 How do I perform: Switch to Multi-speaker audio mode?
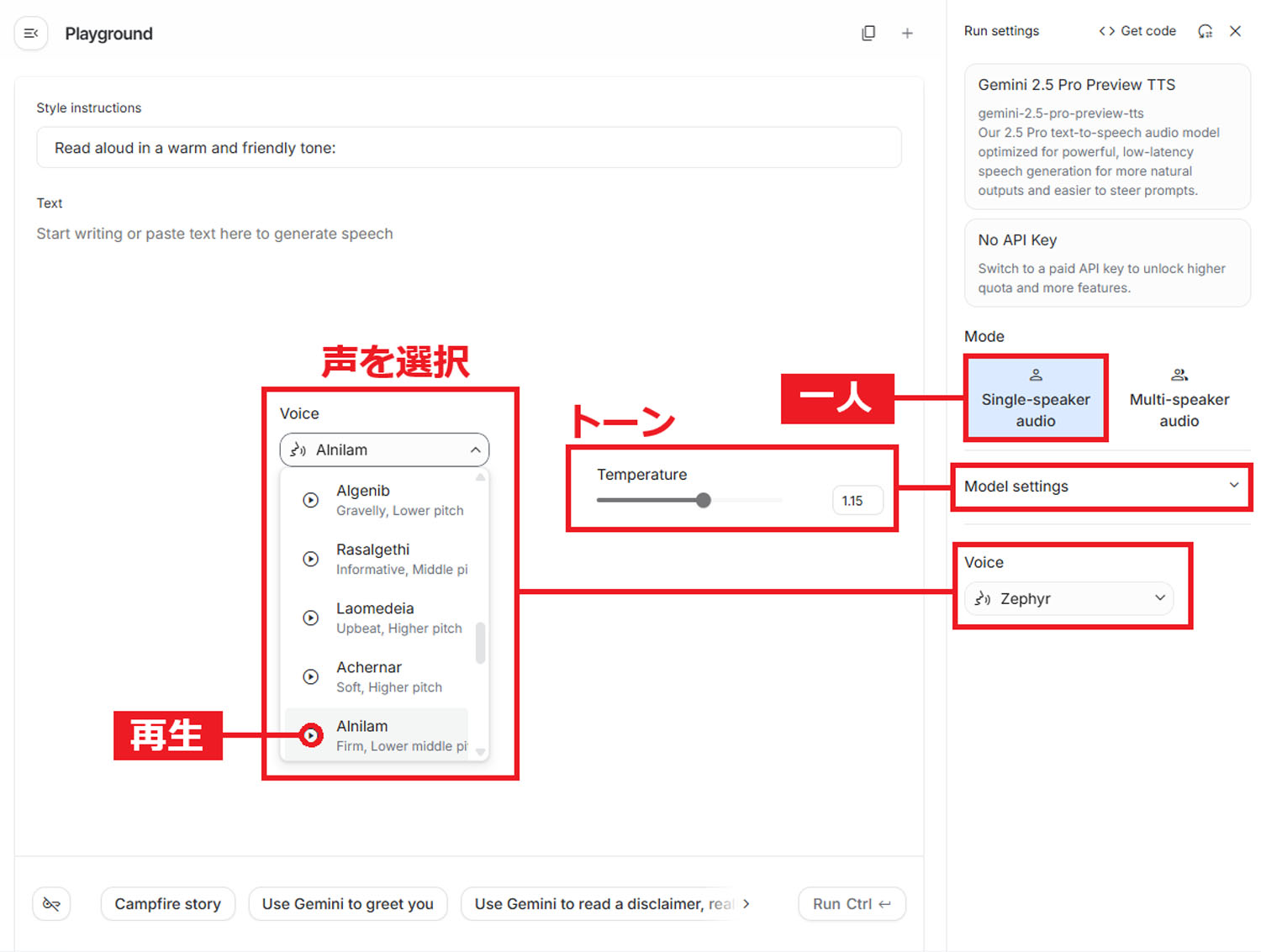click(x=1179, y=398)
